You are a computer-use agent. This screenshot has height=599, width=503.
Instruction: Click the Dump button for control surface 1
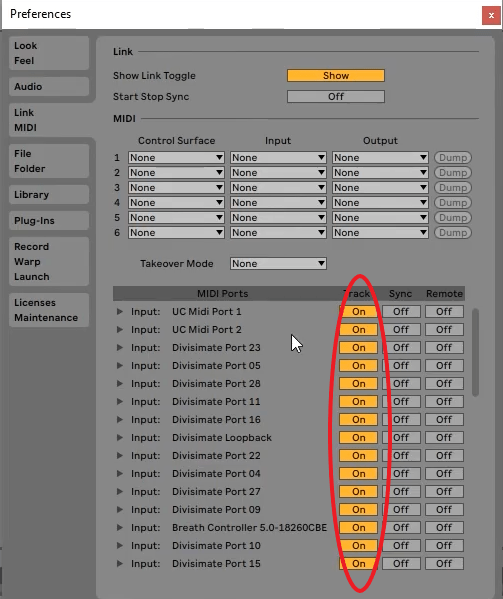tap(453, 158)
